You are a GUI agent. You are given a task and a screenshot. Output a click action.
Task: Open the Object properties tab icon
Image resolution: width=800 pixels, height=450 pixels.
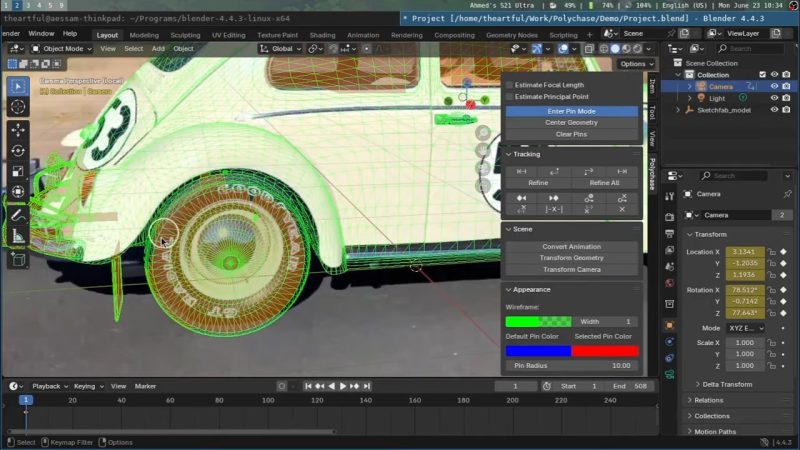tap(669, 325)
